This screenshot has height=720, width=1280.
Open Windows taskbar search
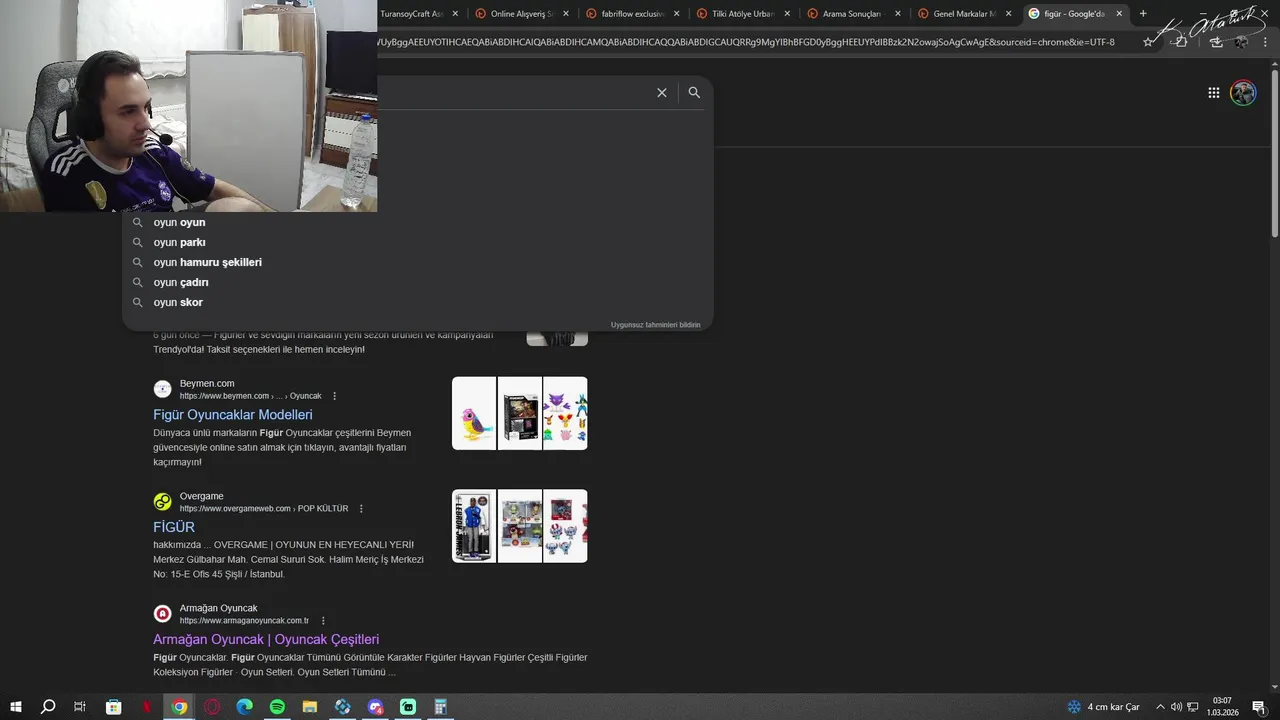[48, 707]
